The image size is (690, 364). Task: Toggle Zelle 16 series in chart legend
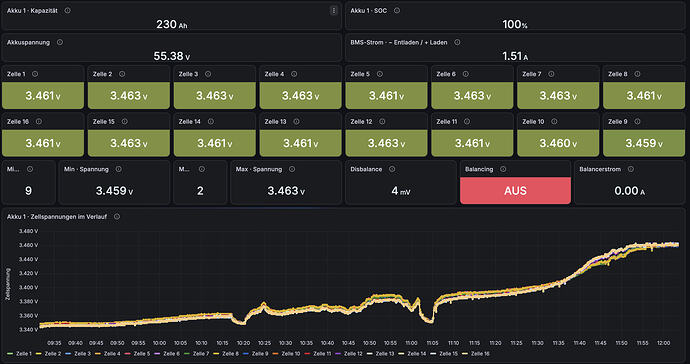pos(476,353)
